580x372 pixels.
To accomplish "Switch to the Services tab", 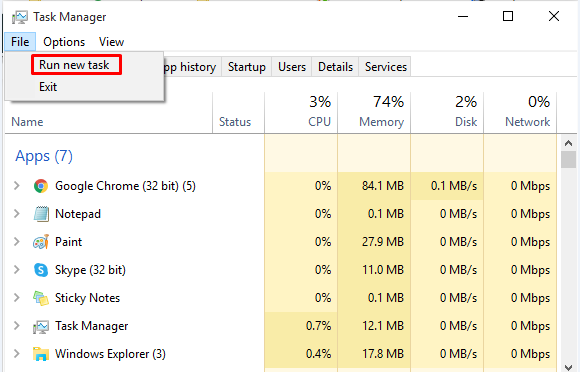I will 386,67.
